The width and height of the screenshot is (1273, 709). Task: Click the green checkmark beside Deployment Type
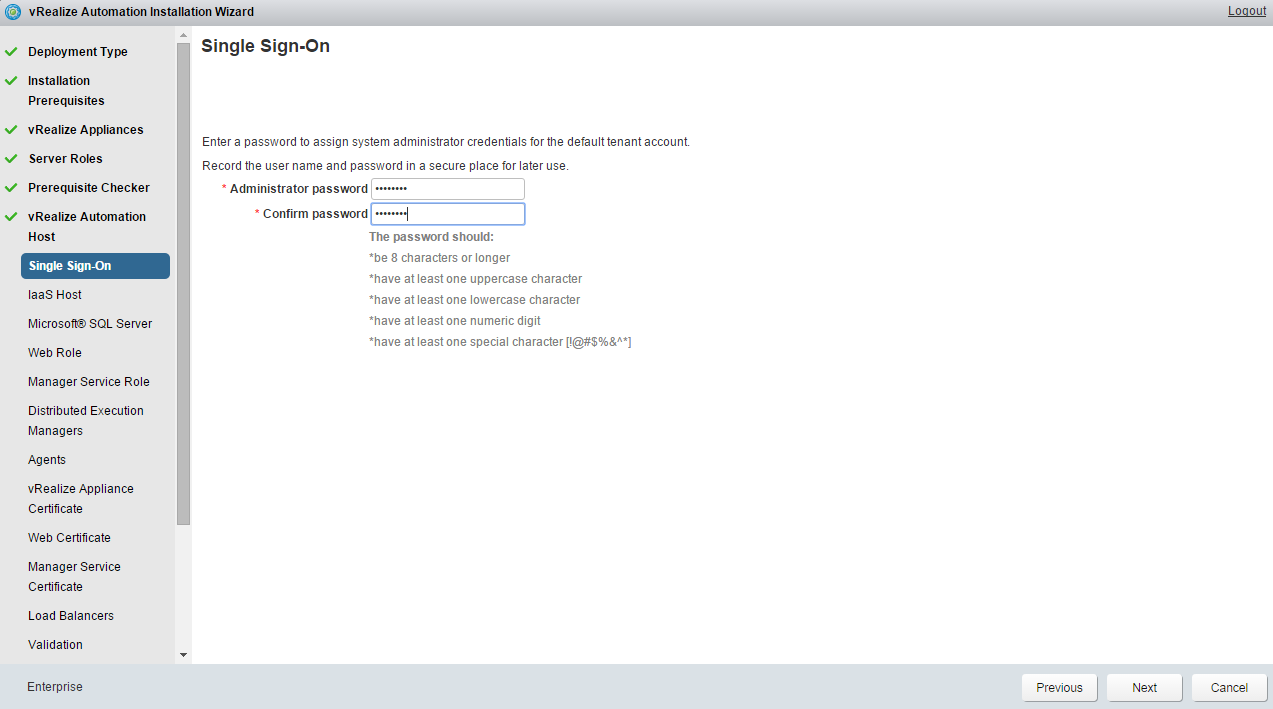11,51
